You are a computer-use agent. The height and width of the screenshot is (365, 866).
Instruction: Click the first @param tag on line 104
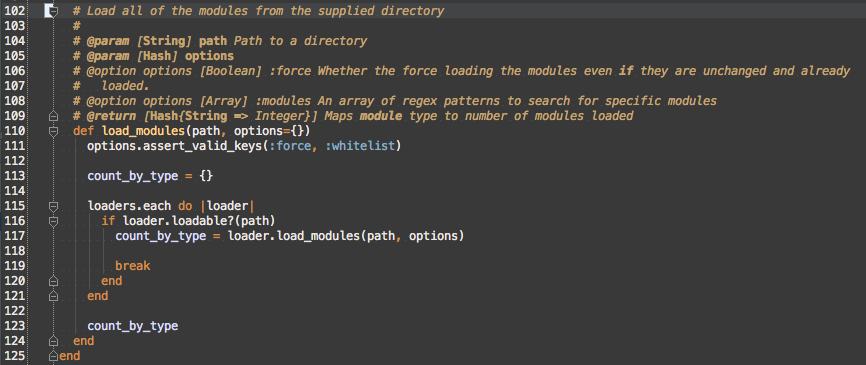tap(102, 41)
